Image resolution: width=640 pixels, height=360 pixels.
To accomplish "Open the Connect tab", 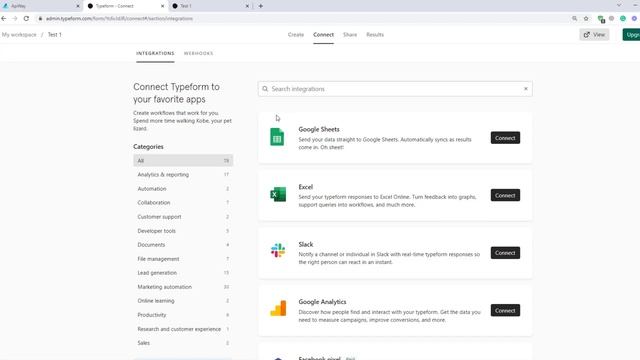I will click(x=324, y=35).
